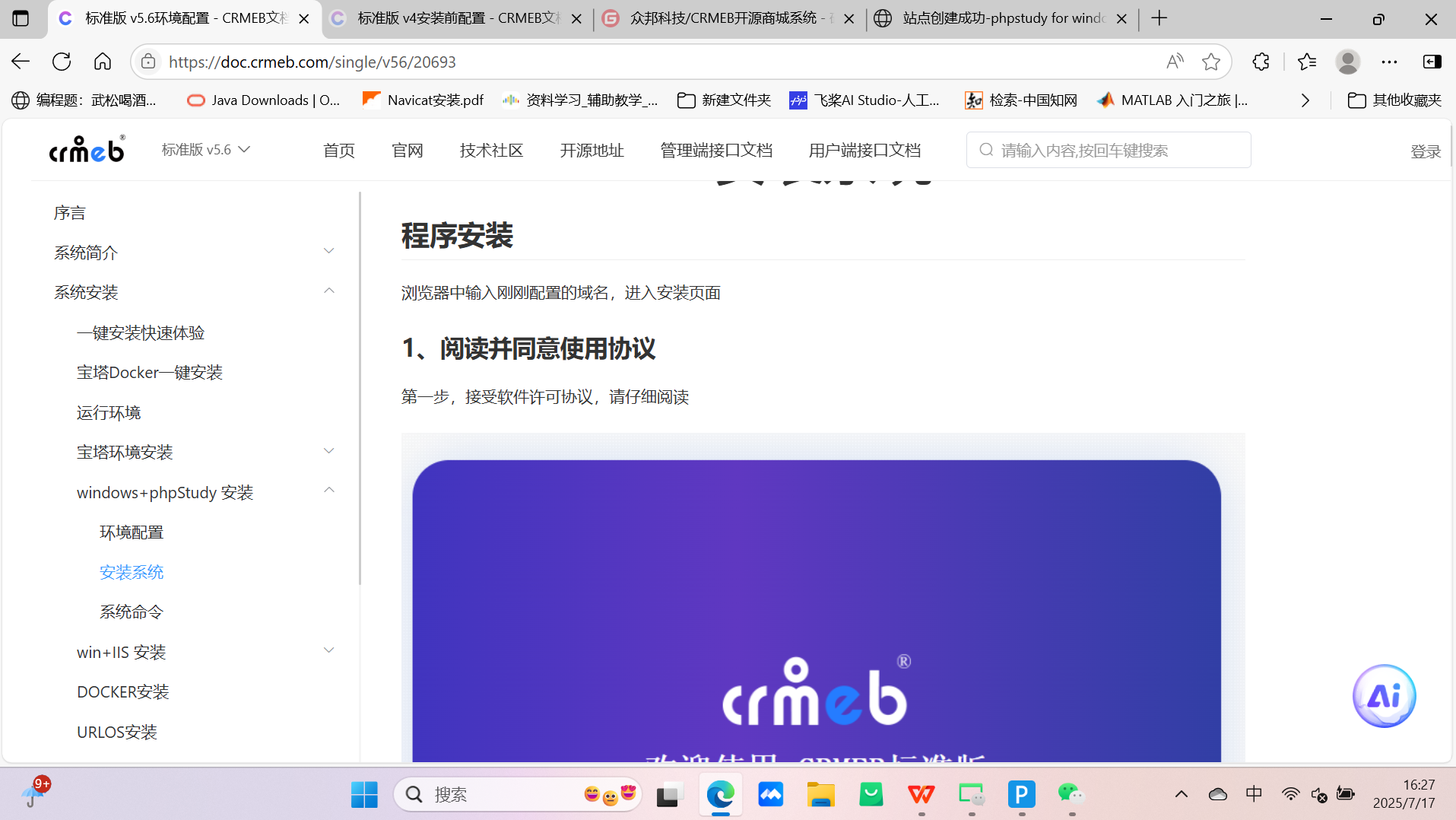View site information lock icon
1456x820 pixels.
pyautogui.click(x=149, y=62)
